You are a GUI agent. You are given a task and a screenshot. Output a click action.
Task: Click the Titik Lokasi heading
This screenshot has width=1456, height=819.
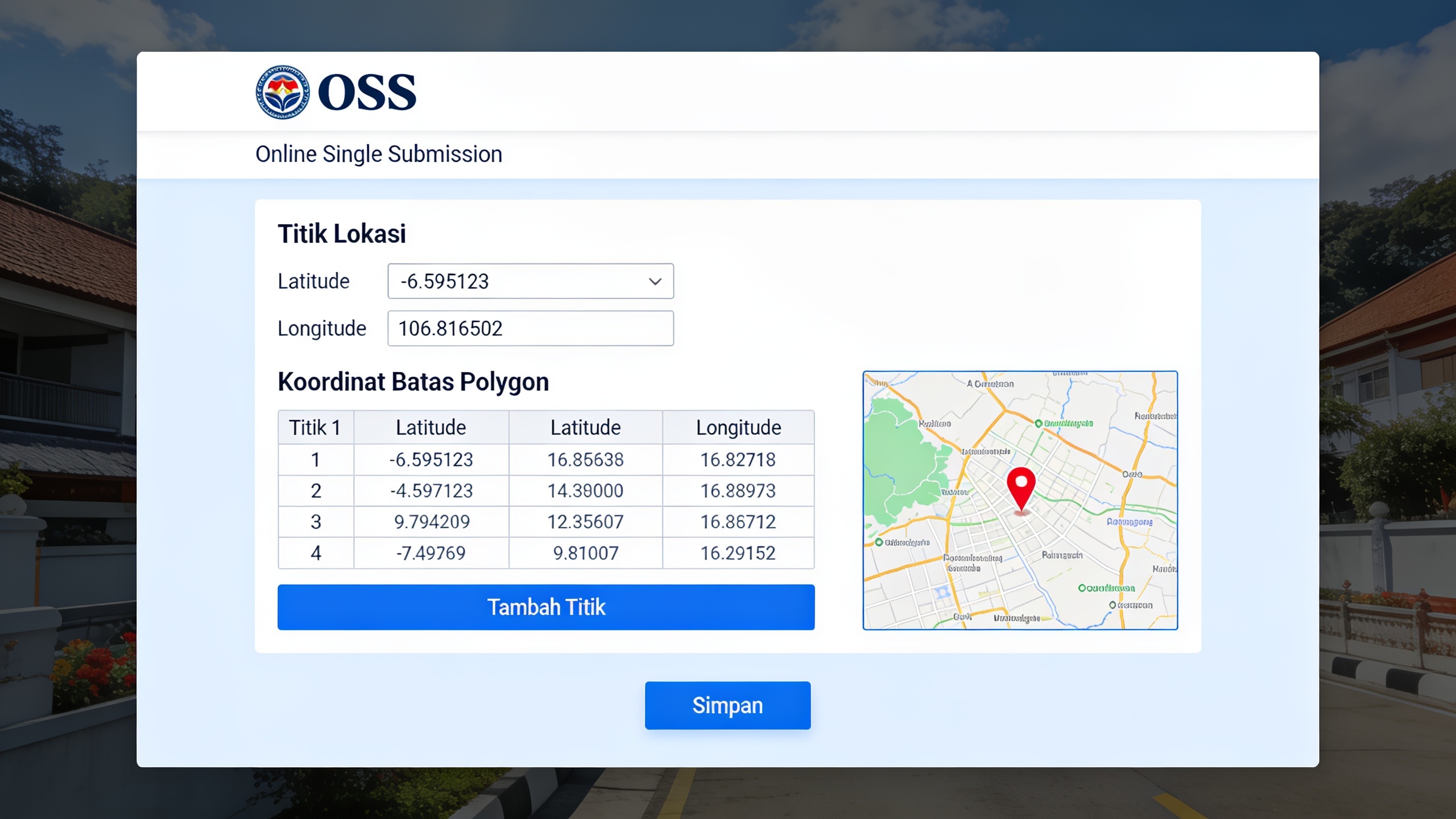342,234
